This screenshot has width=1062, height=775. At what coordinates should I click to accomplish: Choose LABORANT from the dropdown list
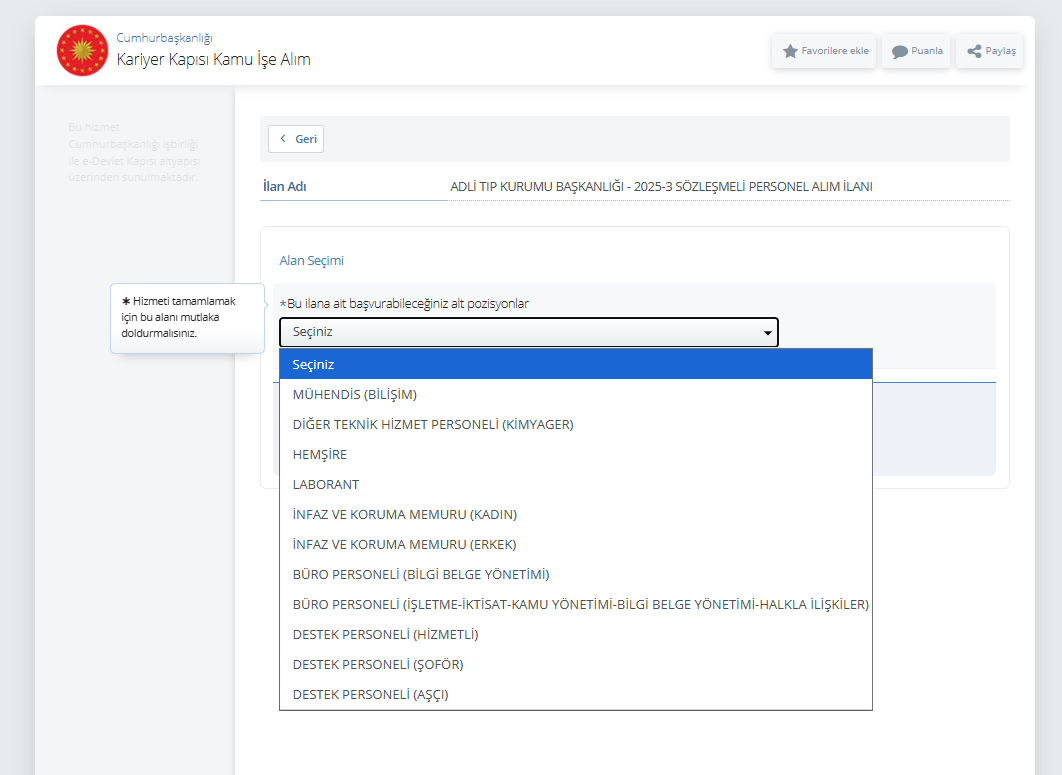pyautogui.click(x=326, y=484)
